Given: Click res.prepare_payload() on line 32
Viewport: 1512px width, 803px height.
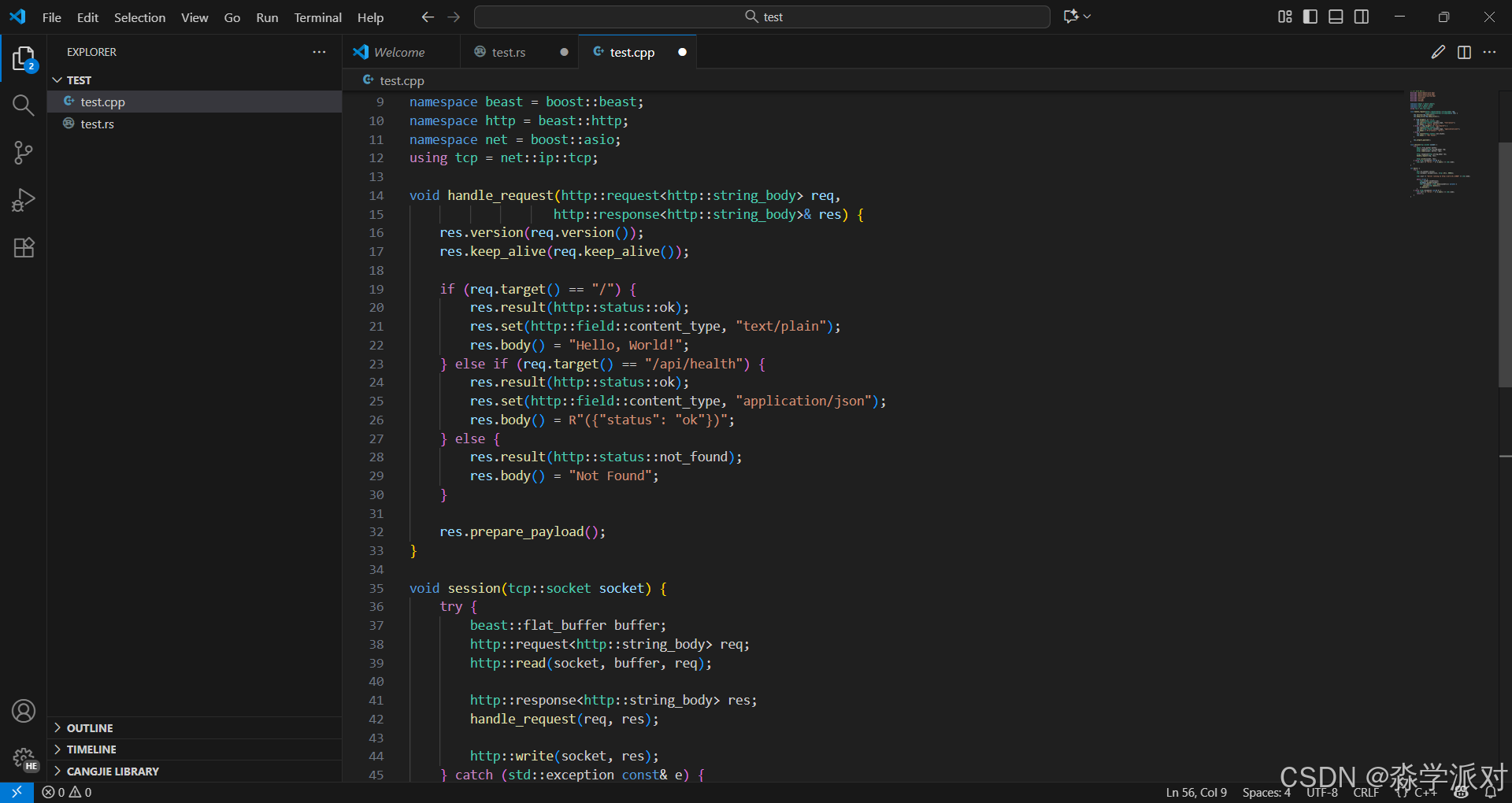Looking at the screenshot, I should click(519, 531).
